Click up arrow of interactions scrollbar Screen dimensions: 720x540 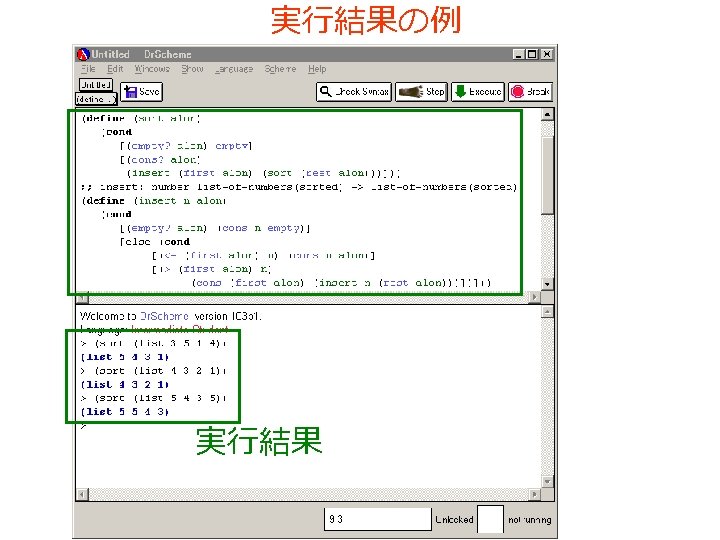(547, 312)
